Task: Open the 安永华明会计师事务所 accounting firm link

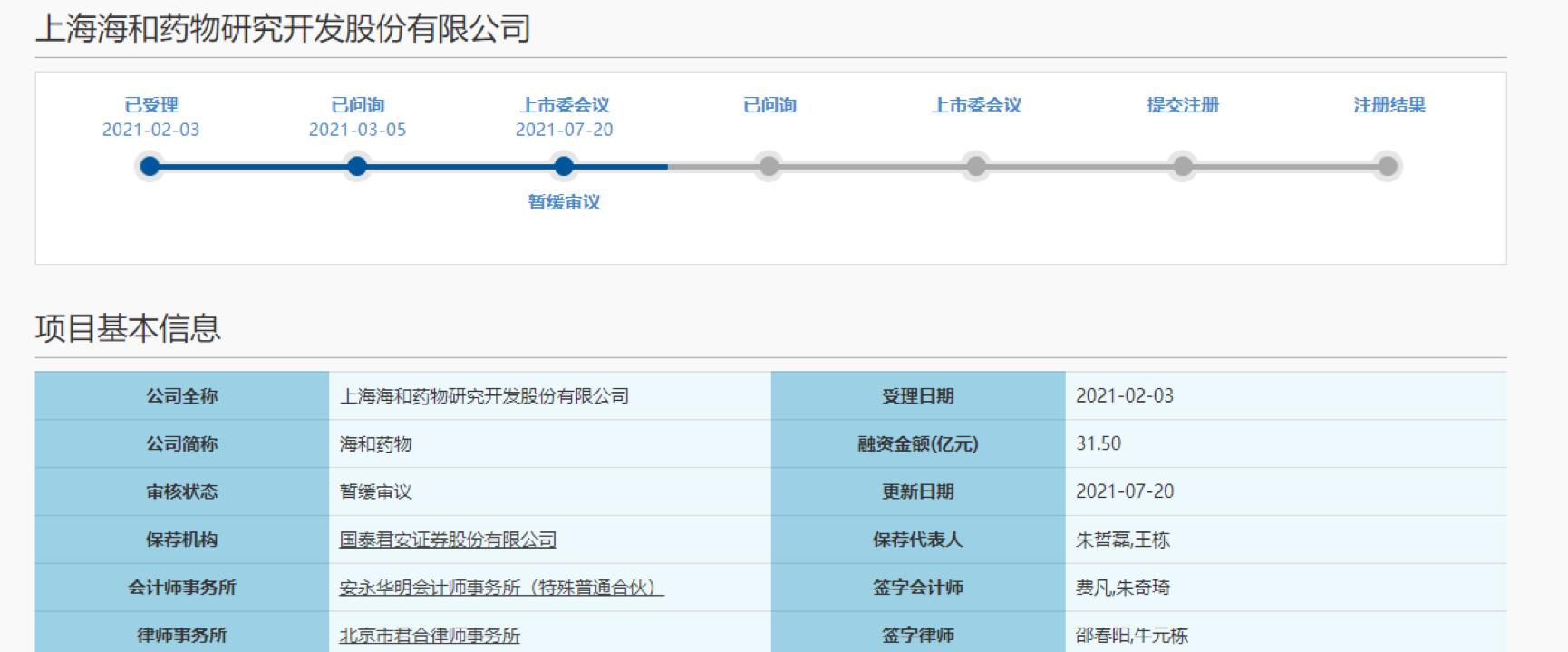Action: (x=501, y=588)
